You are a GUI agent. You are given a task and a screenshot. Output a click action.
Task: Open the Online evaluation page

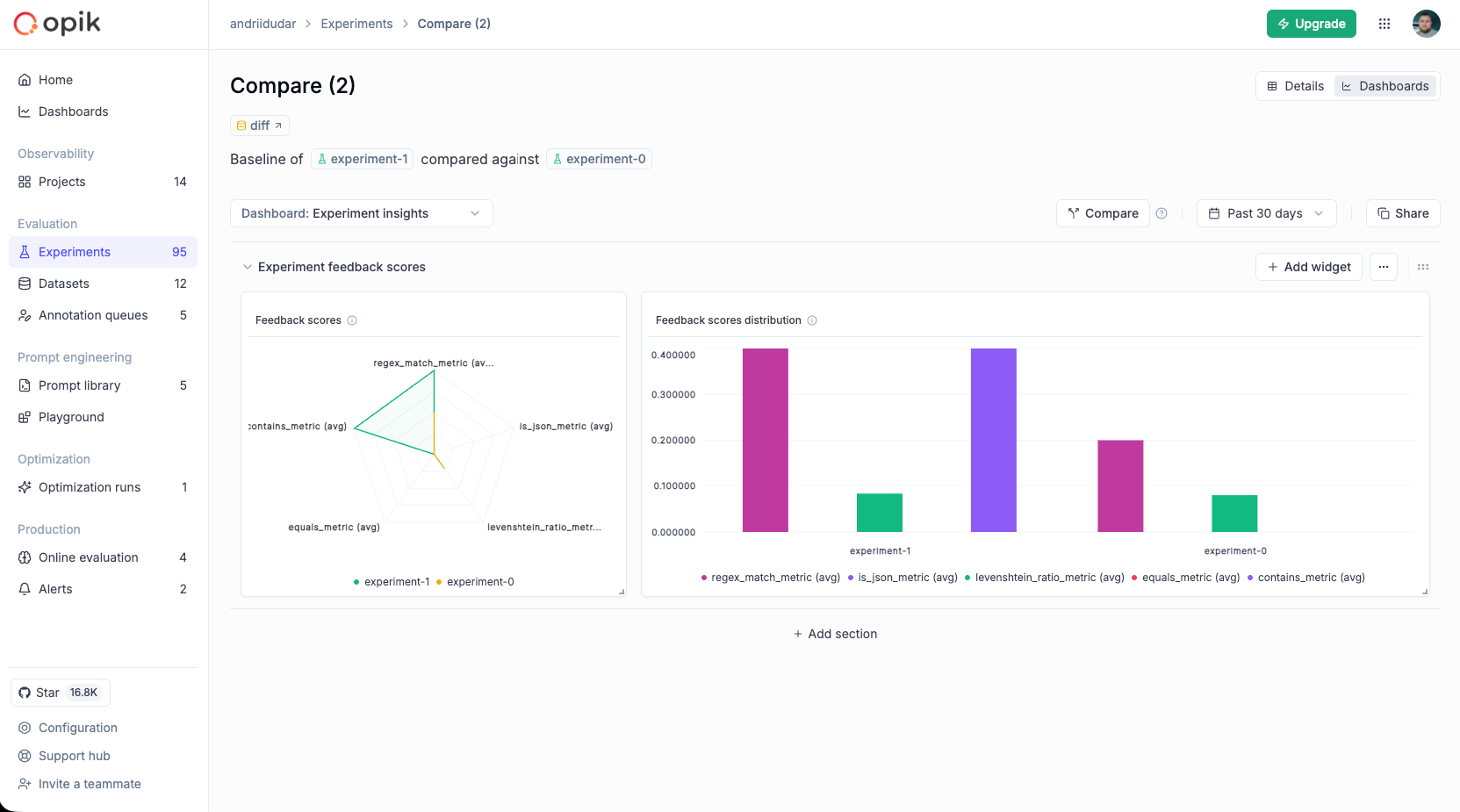88,557
